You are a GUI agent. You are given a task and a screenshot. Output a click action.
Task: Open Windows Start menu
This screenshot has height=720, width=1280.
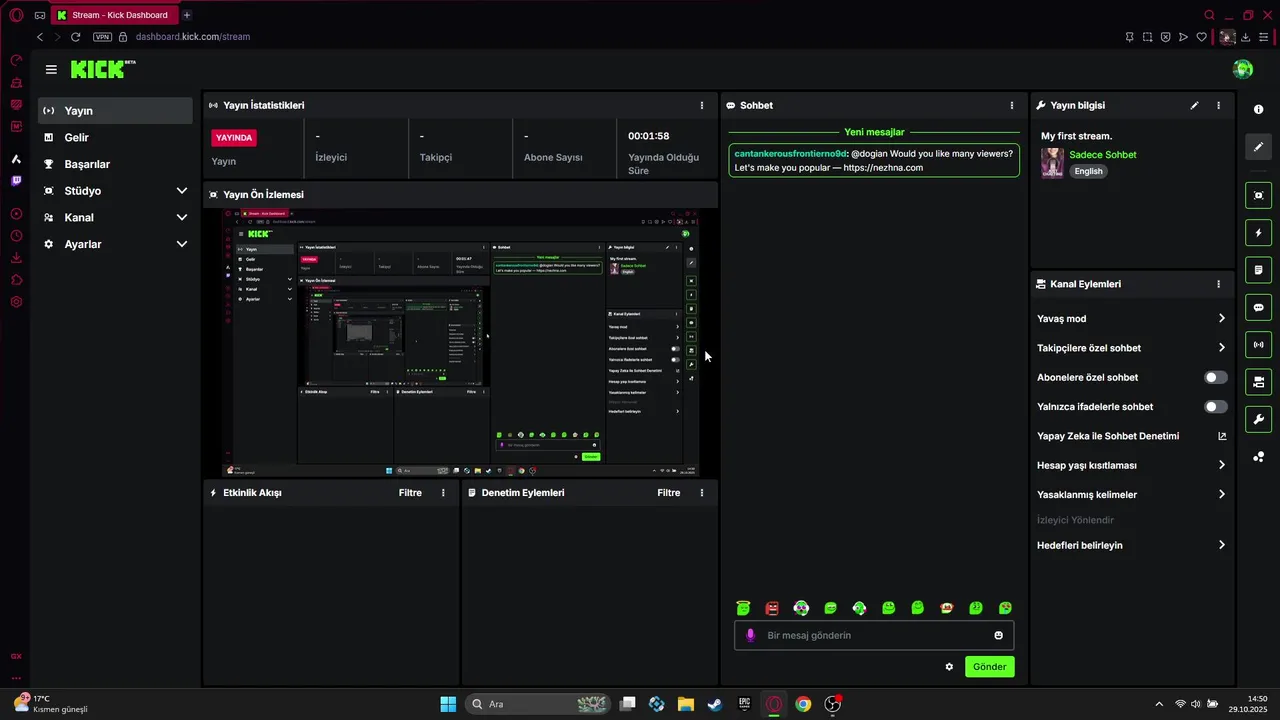[x=448, y=704]
